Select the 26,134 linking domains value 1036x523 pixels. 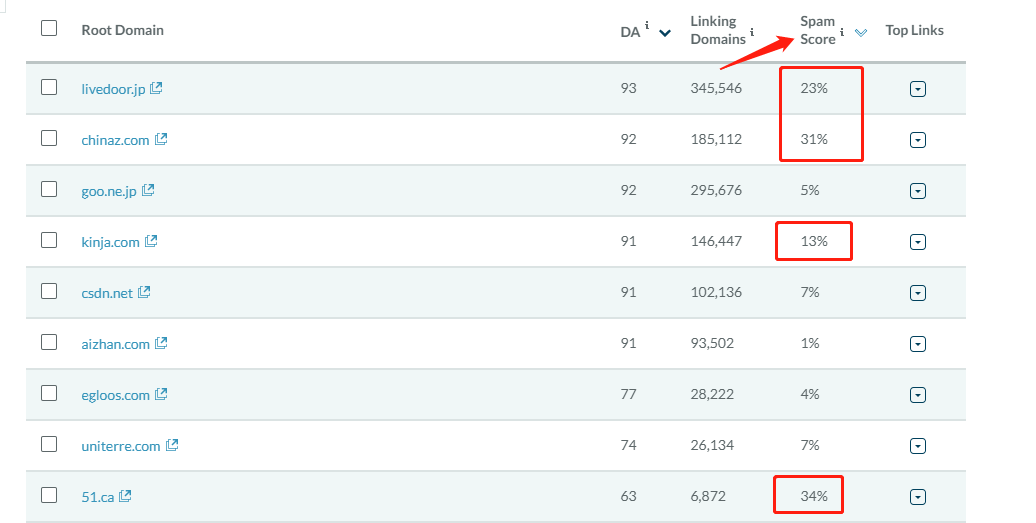coord(712,445)
